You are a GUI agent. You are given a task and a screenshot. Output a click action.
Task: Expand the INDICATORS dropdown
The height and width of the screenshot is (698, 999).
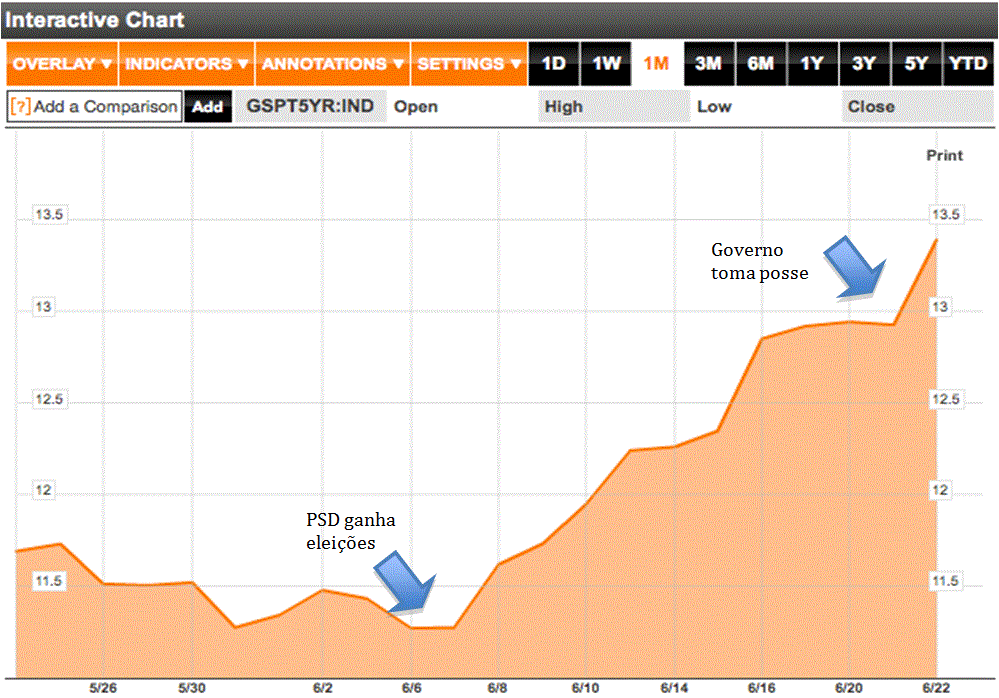[x=186, y=64]
